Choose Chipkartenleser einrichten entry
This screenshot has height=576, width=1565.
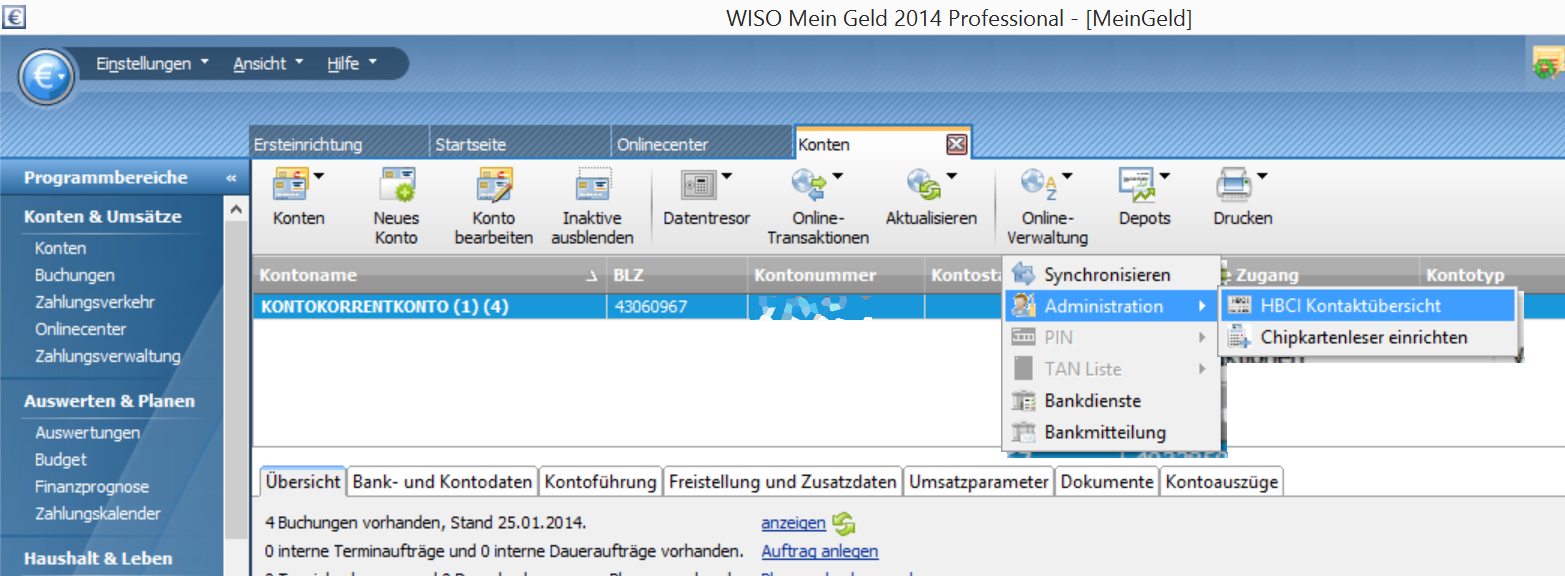1367,338
